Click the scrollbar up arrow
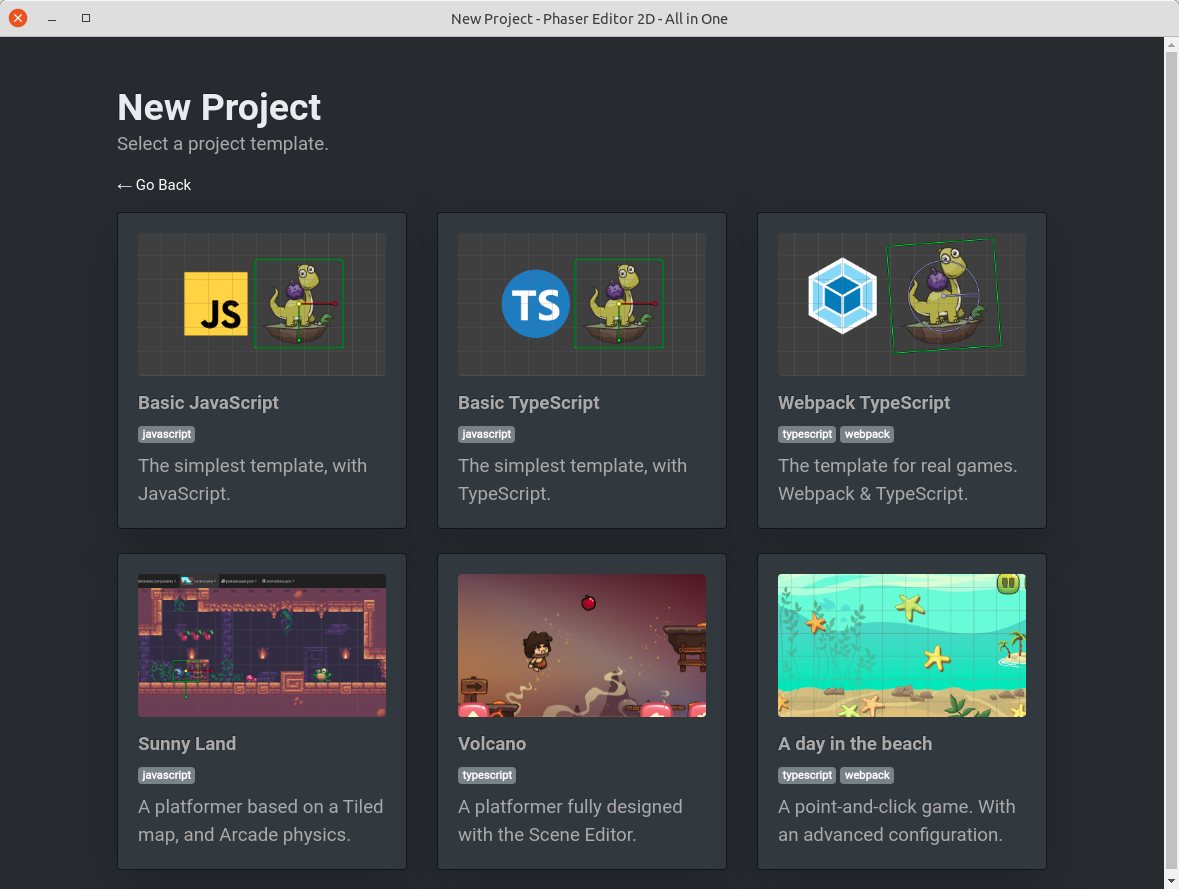Image resolution: width=1179 pixels, height=889 pixels. coord(1171,44)
